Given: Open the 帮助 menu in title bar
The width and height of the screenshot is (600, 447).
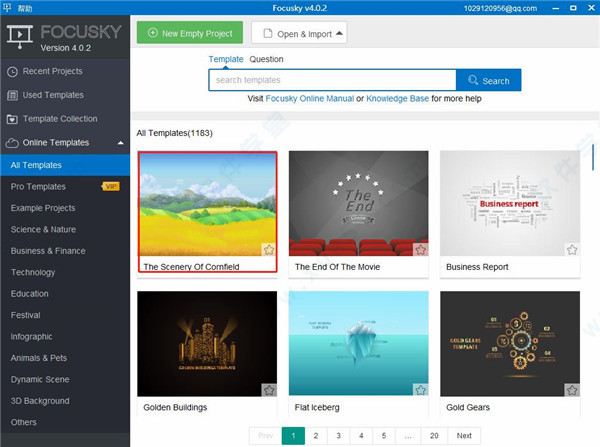Looking at the screenshot, I should point(25,6).
